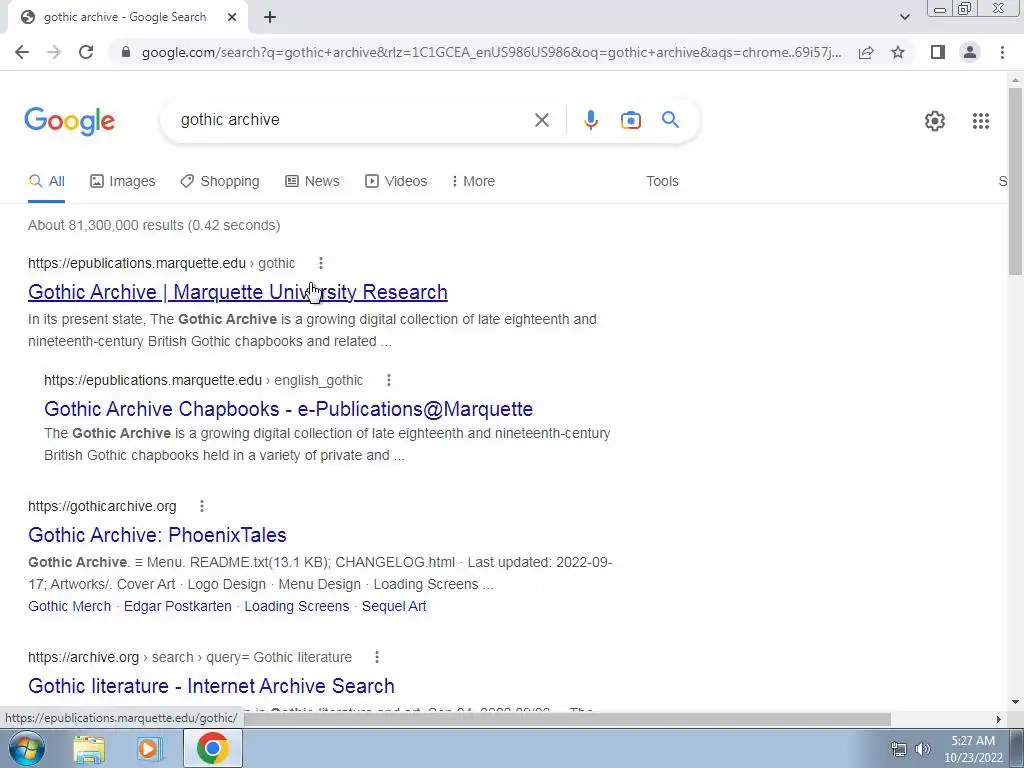Open search Tools options

[662, 182]
